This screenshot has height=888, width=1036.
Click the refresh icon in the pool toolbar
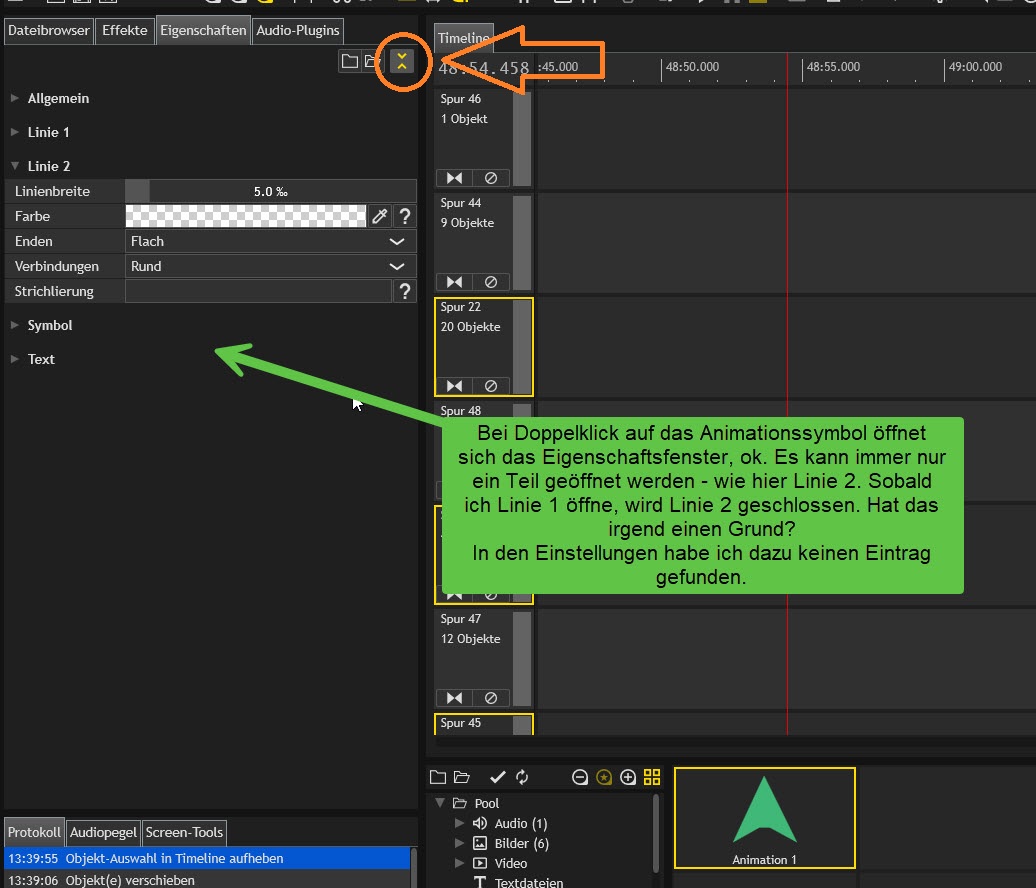coord(521,777)
